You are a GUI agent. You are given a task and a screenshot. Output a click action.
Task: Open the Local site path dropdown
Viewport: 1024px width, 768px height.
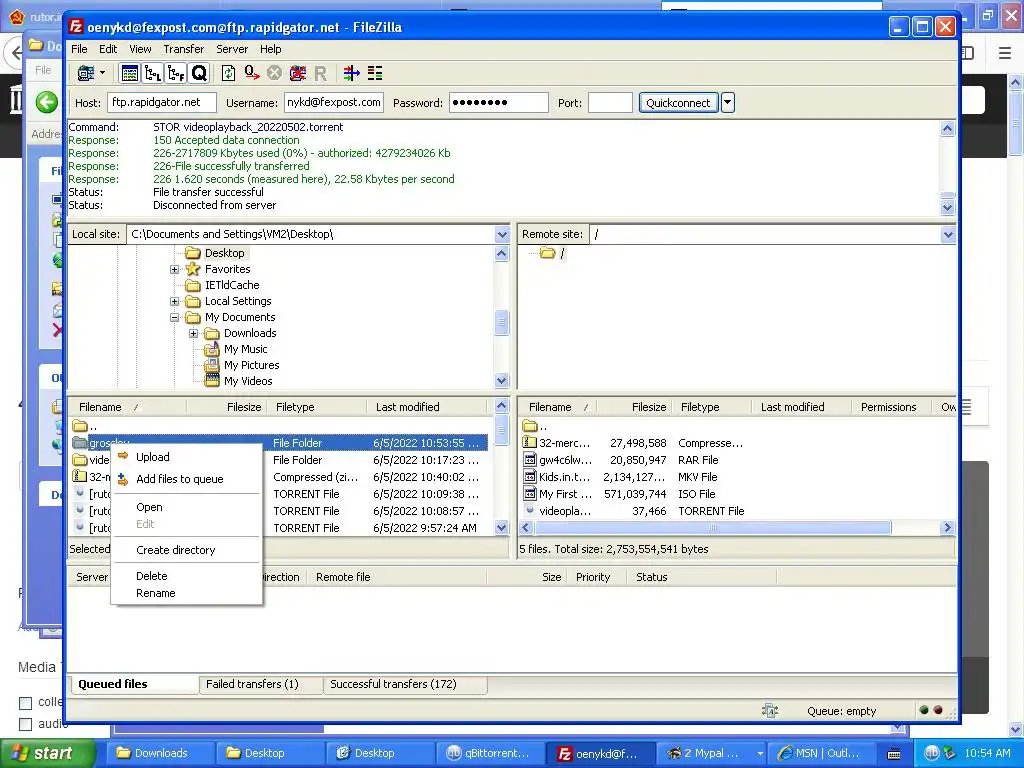pyautogui.click(x=502, y=234)
